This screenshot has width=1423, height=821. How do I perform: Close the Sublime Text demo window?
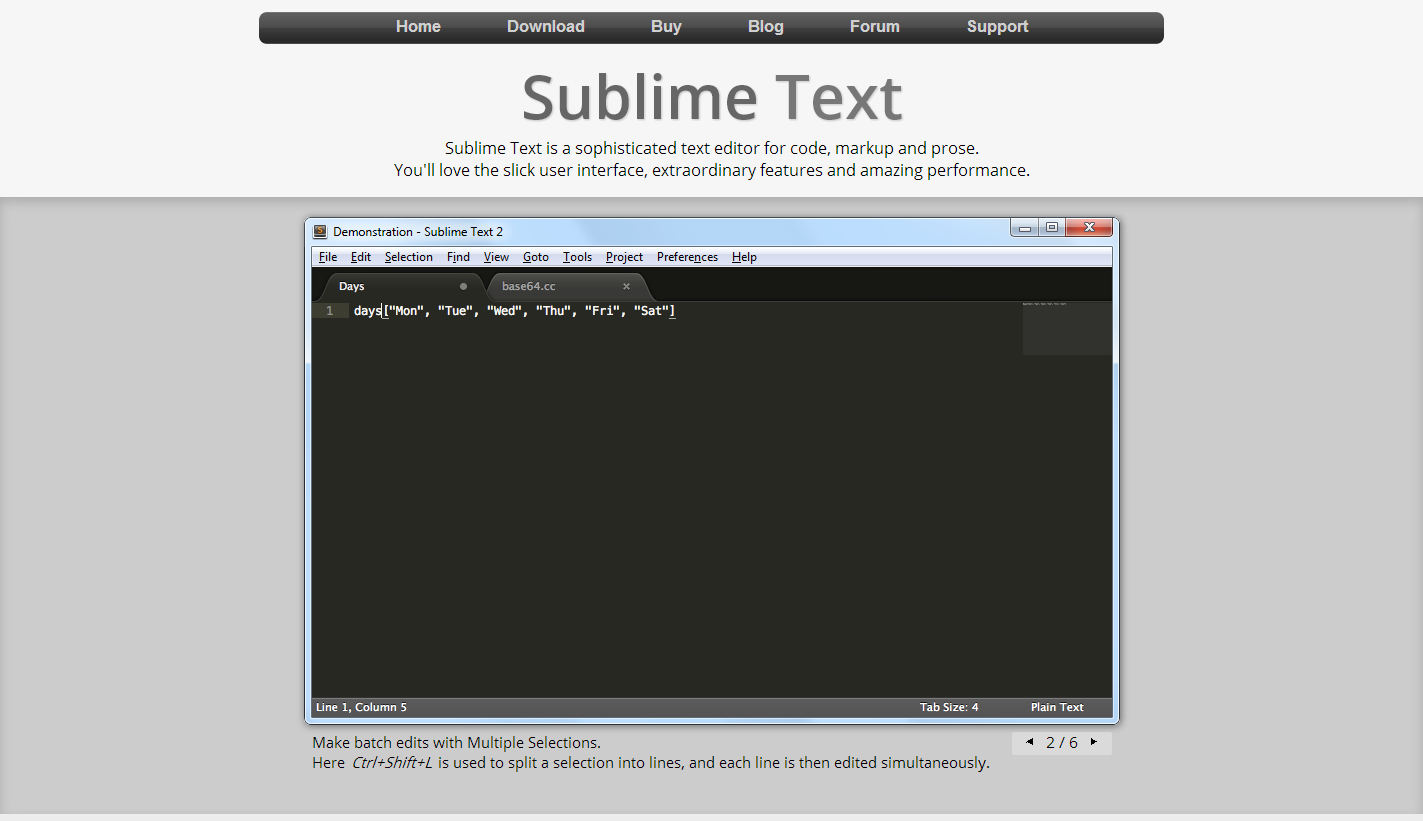(x=1089, y=228)
